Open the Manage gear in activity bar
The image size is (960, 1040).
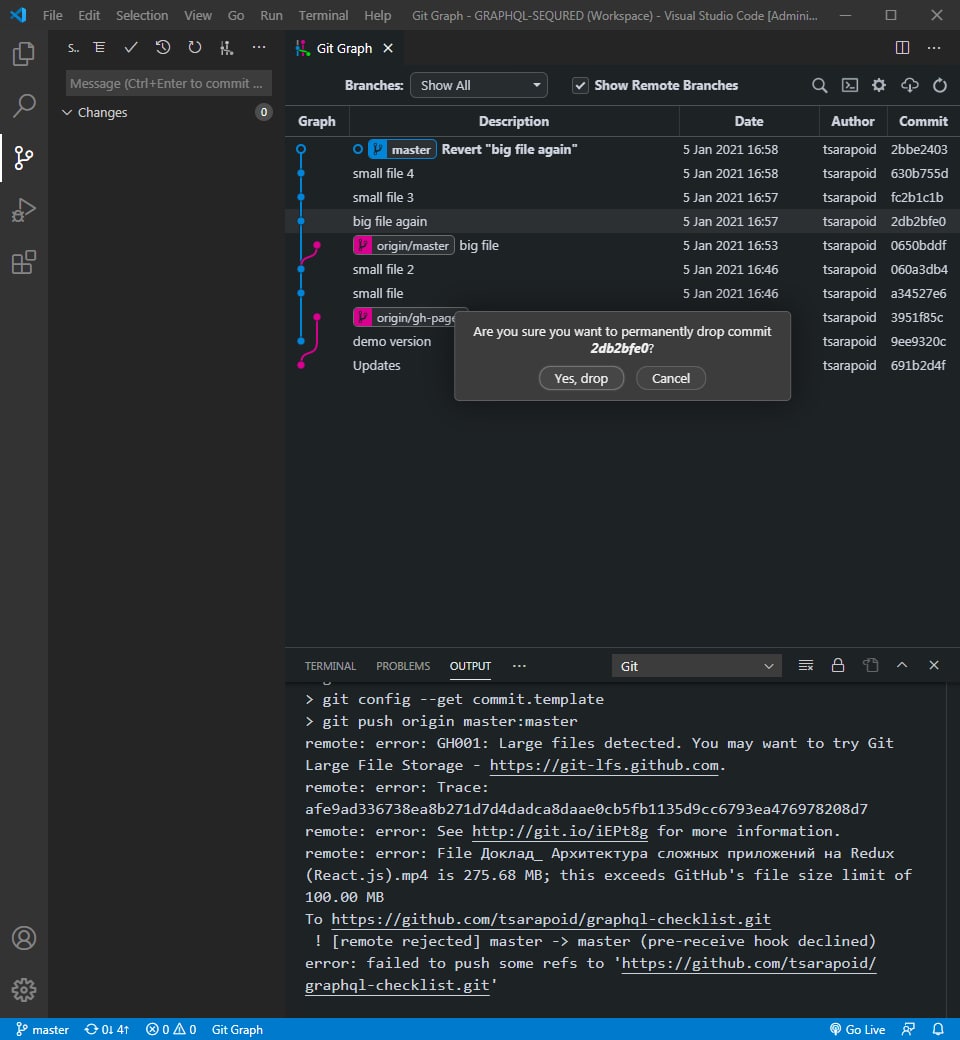point(24,990)
